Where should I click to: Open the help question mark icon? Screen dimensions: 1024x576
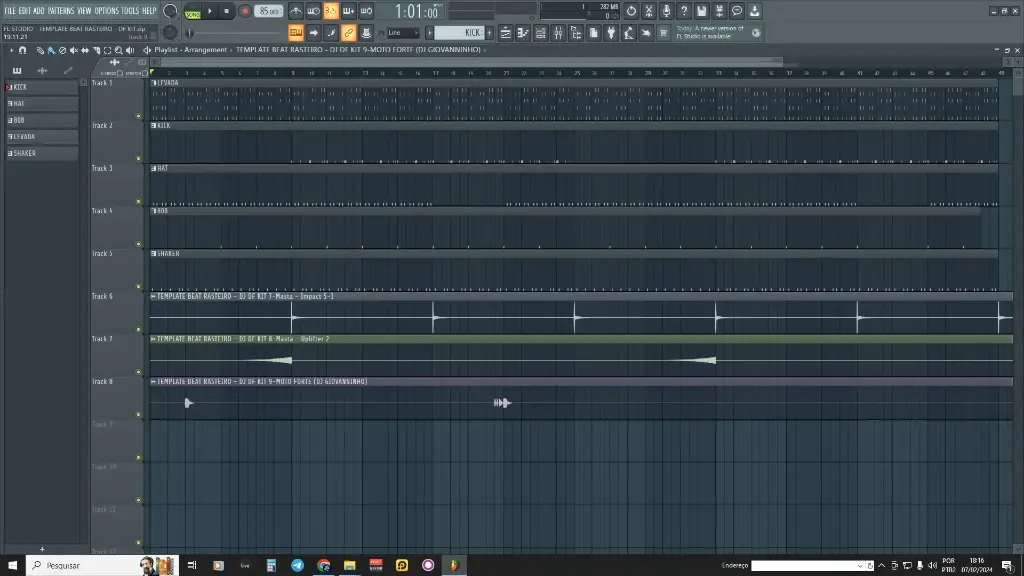click(684, 11)
